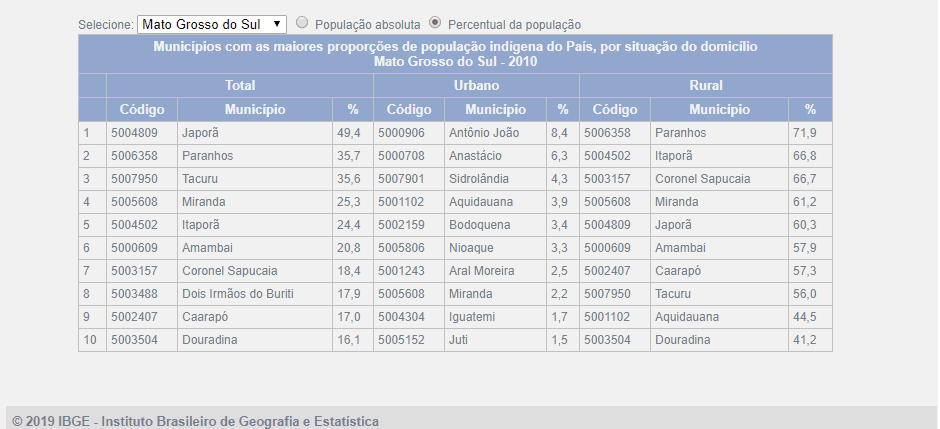Screen dimensions: 940x429
Task: Open the Mato Grosso do Sul state dropdown
Action: 211,23
